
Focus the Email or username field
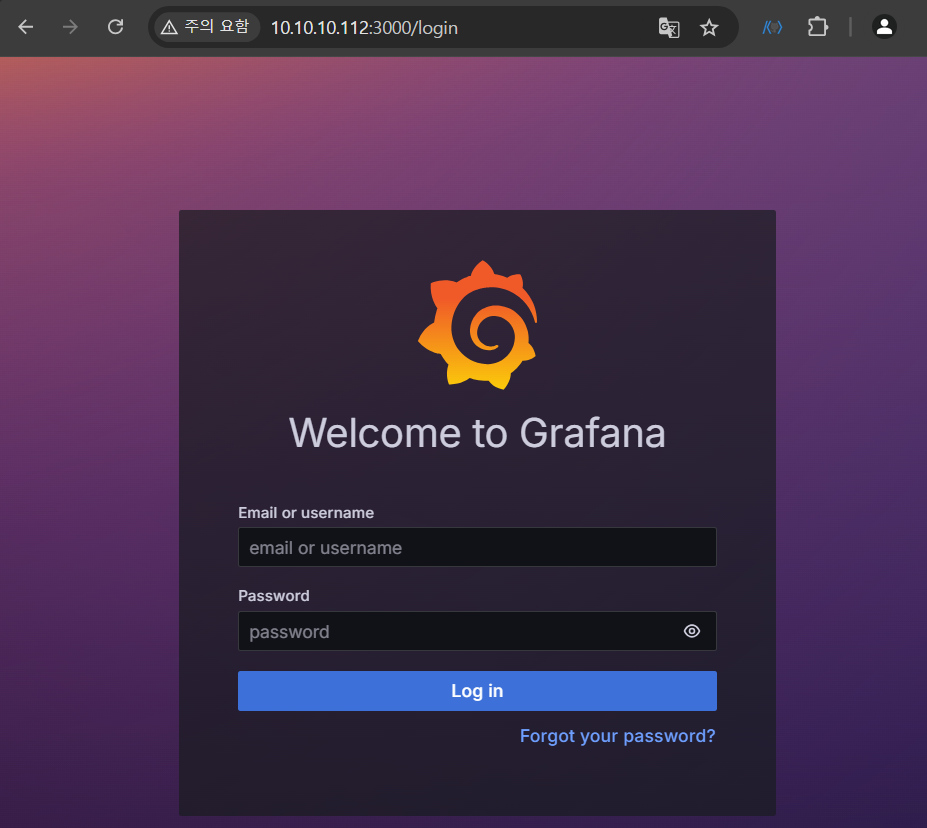coord(477,547)
